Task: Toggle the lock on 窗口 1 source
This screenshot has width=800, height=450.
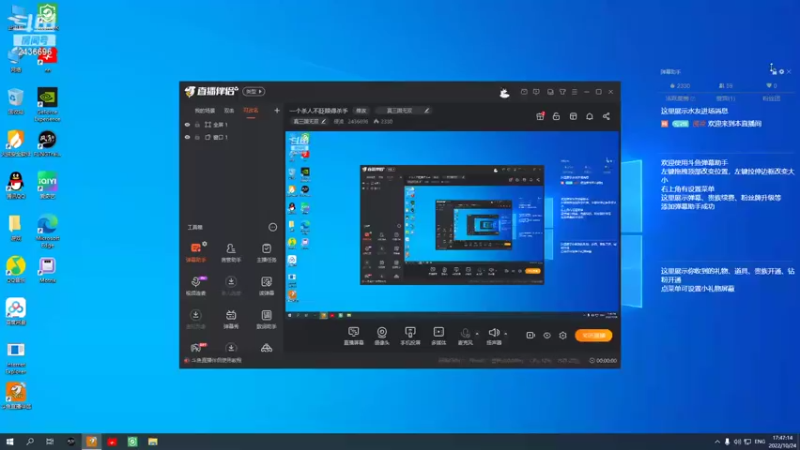Action: tap(197, 137)
